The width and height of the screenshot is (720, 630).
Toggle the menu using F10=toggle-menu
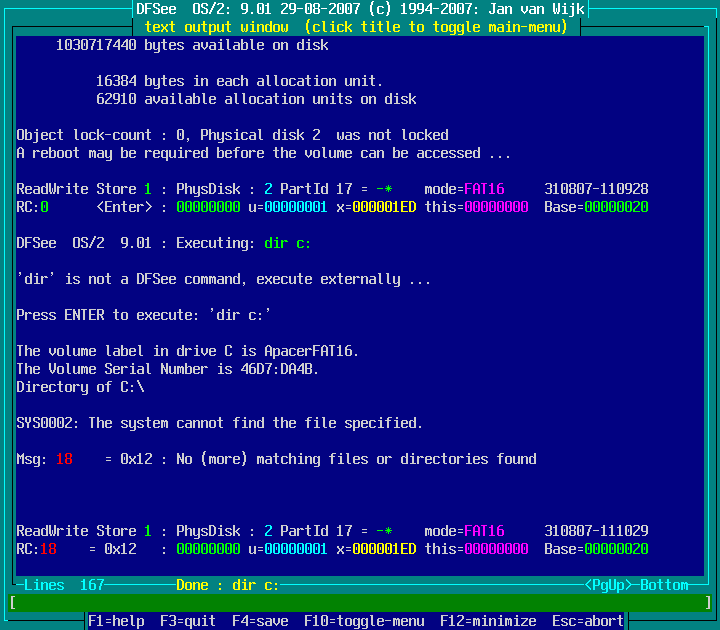(364, 621)
